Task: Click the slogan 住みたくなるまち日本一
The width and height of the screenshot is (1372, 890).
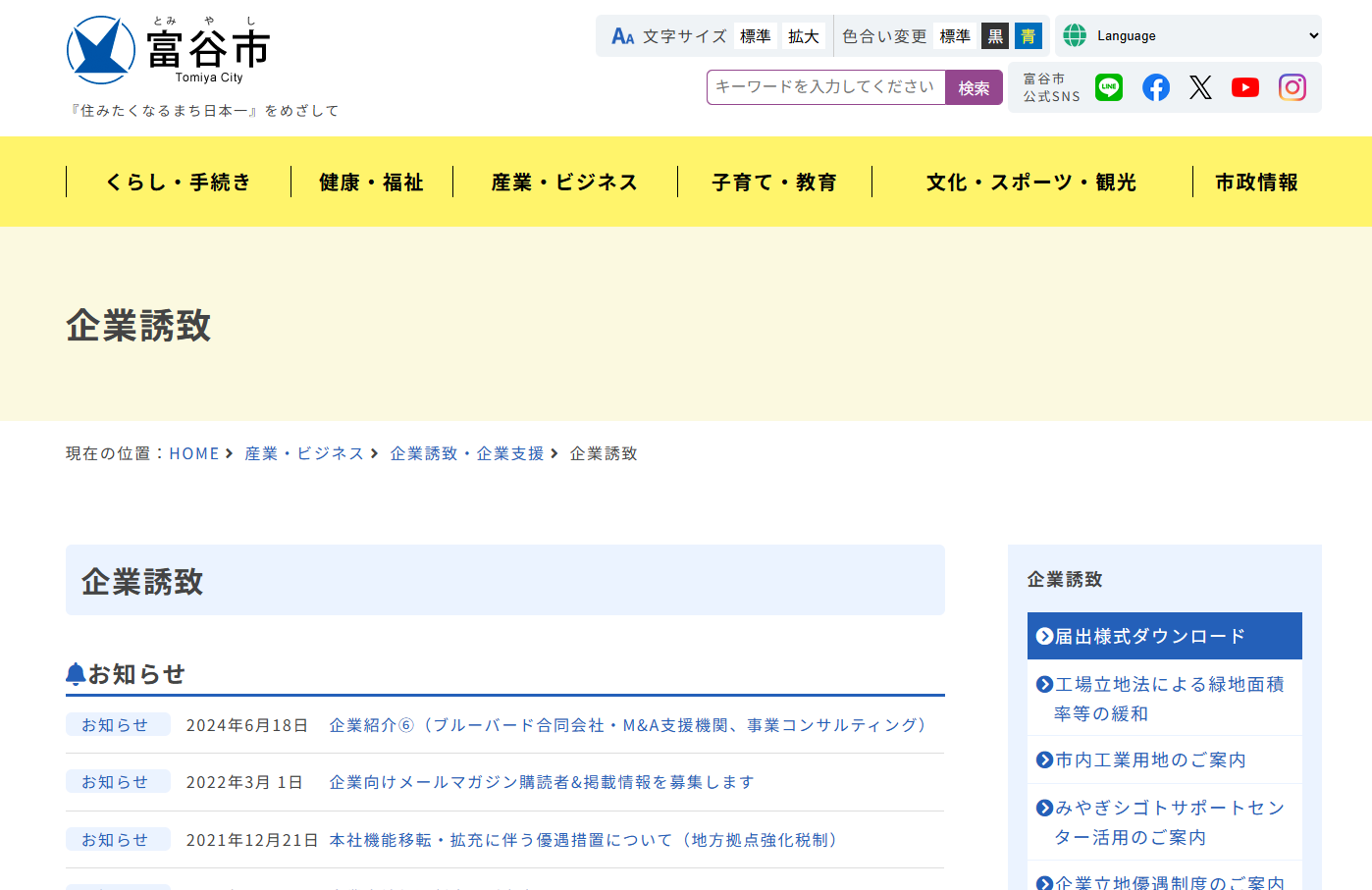Action: pyautogui.click(x=204, y=111)
